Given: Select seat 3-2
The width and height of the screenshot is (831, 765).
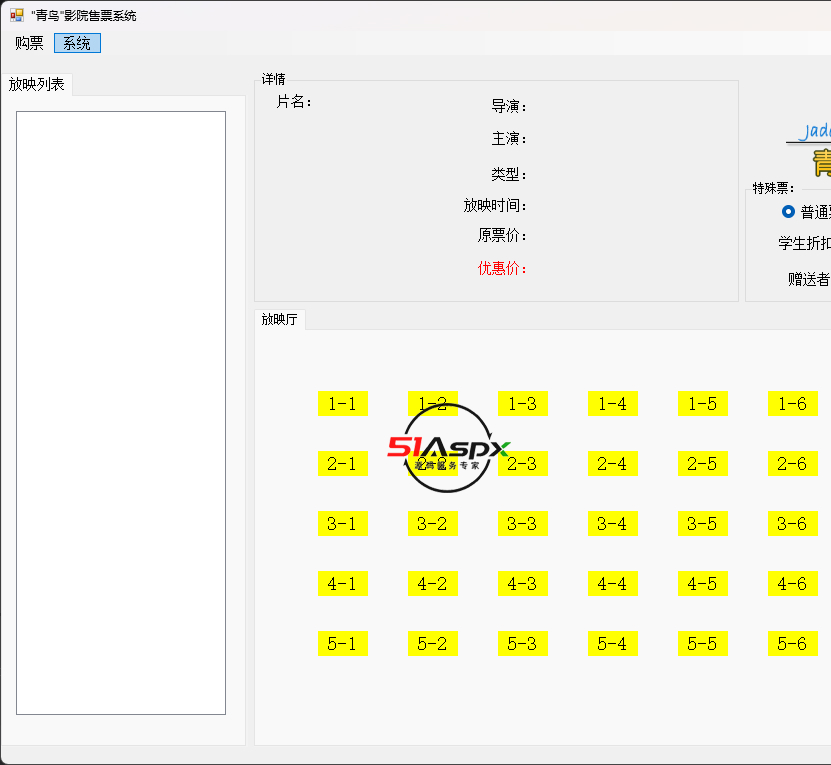Looking at the screenshot, I should [x=433, y=523].
